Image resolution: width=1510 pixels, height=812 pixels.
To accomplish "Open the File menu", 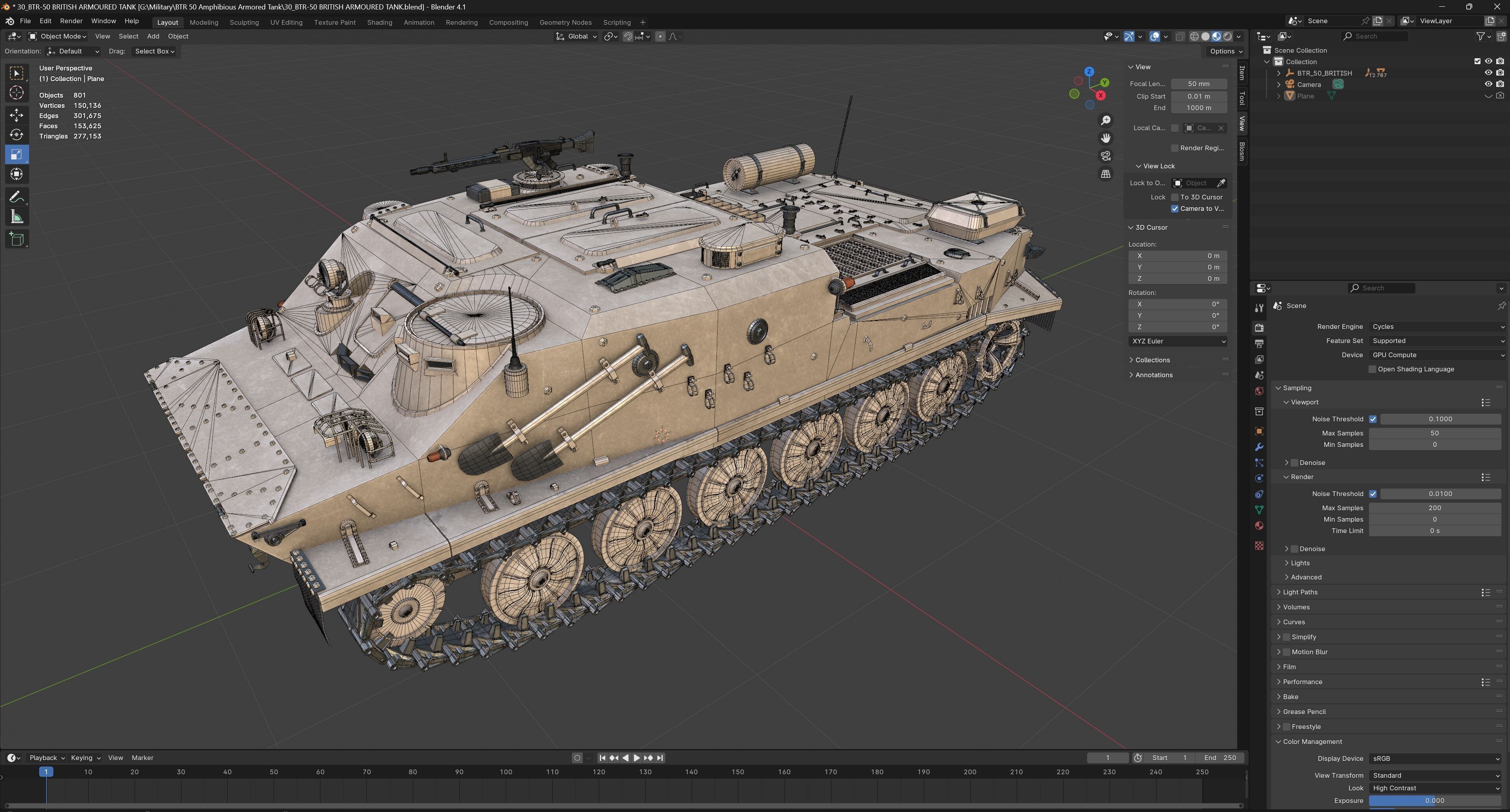I will click(x=25, y=21).
